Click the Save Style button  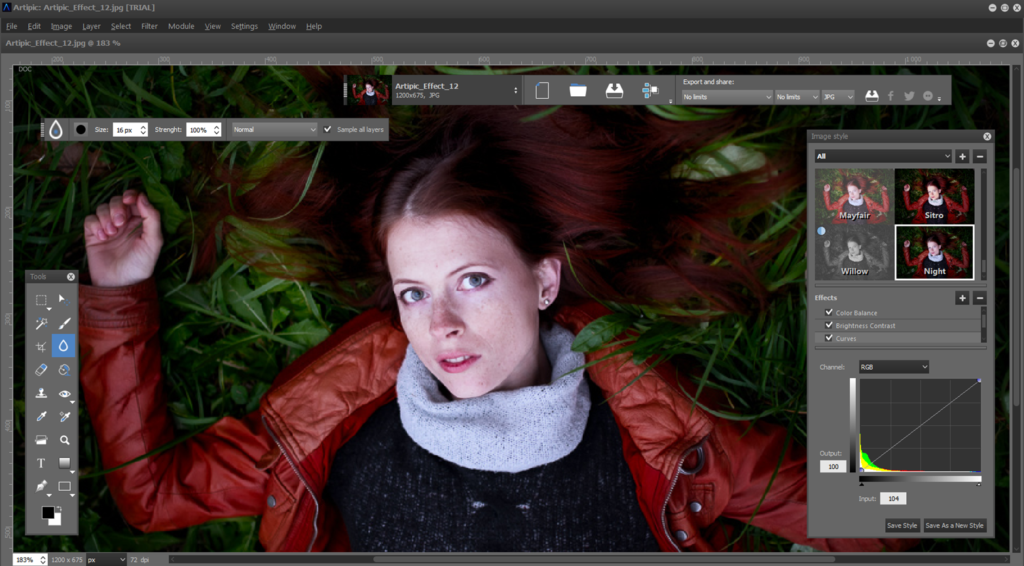902,526
